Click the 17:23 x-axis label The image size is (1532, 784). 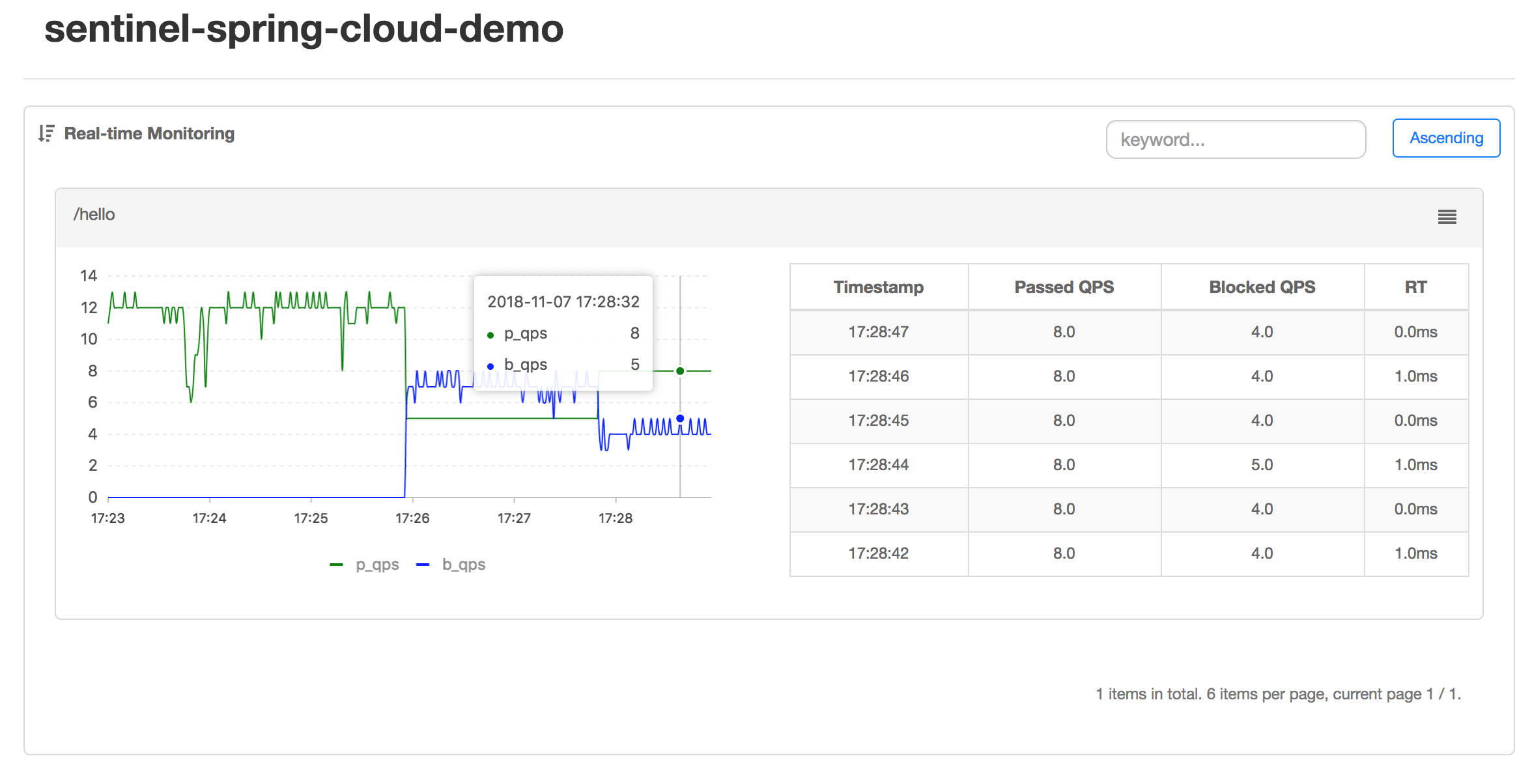coord(108,518)
